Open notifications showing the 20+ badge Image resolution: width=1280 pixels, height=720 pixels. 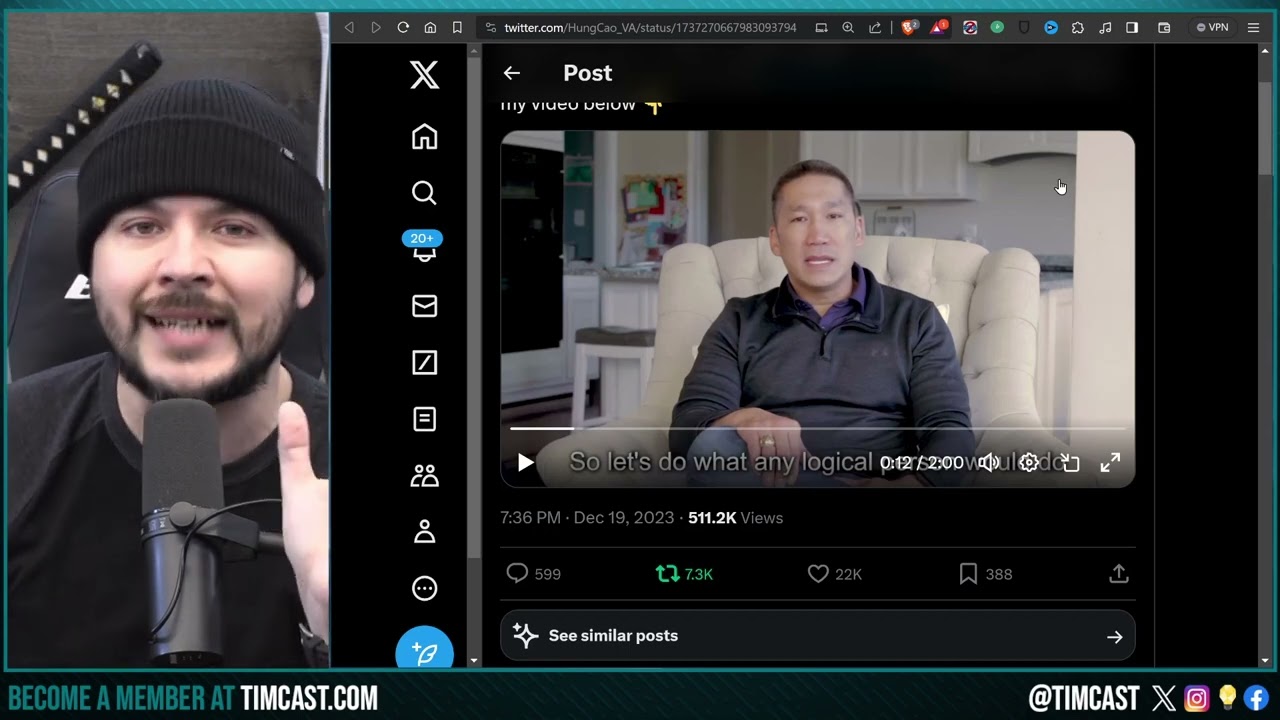[424, 247]
